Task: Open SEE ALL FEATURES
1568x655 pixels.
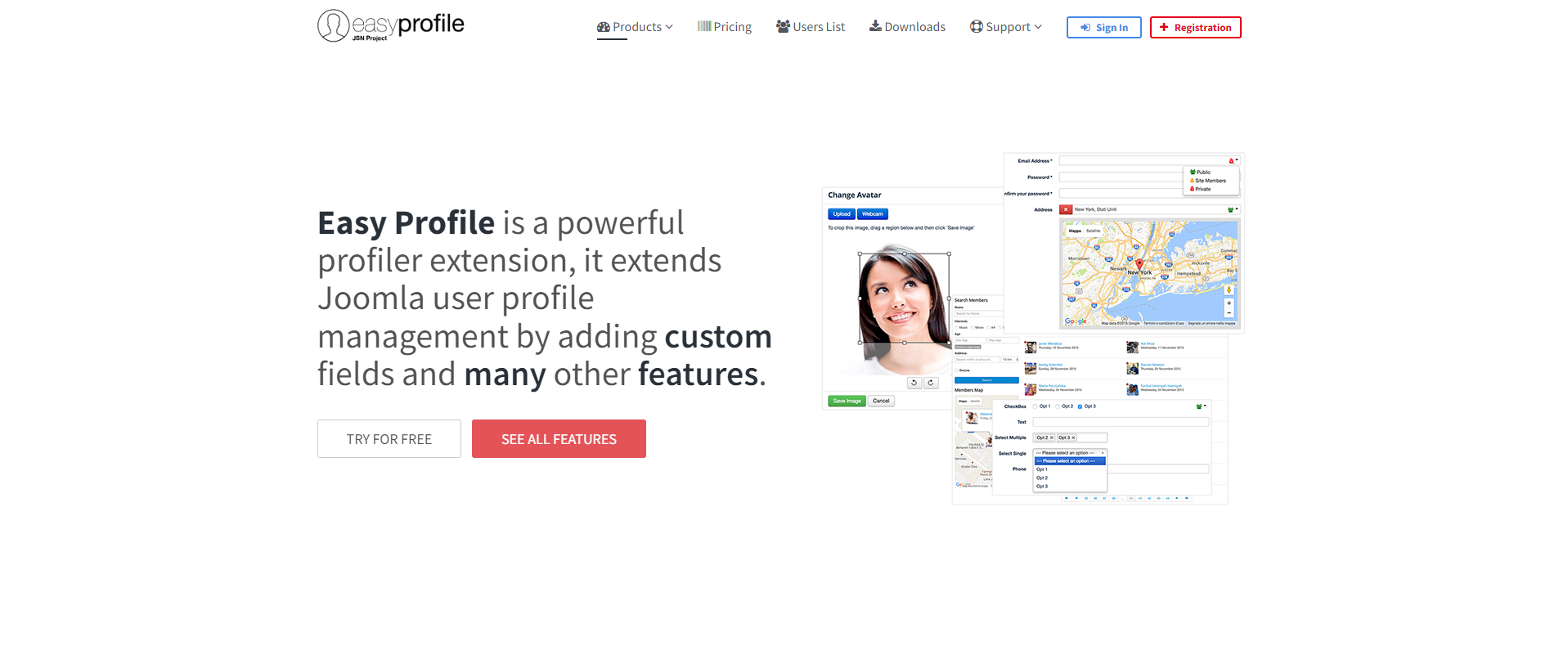Action: coord(559,439)
